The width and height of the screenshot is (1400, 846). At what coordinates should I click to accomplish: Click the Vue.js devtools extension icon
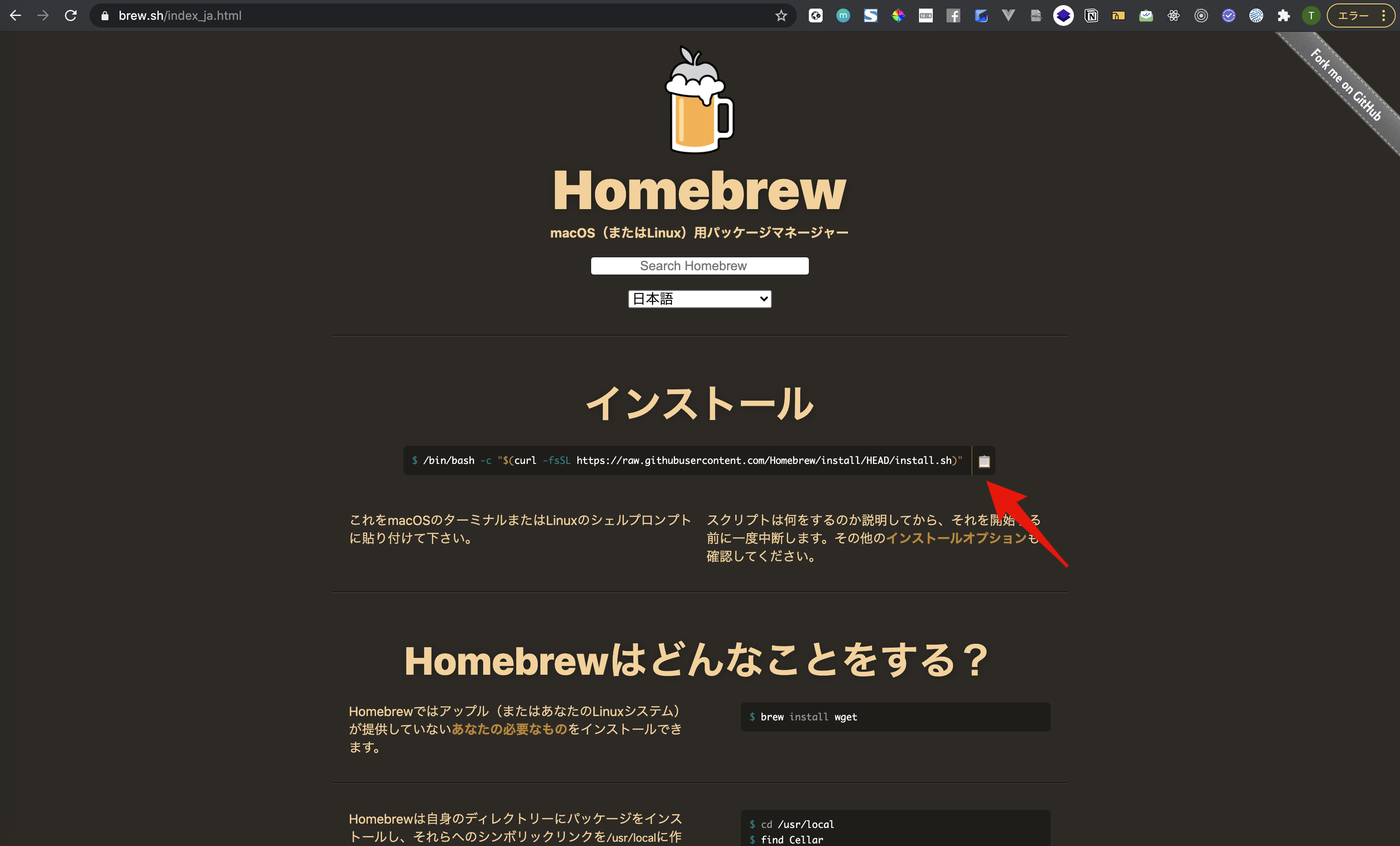(1008, 15)
